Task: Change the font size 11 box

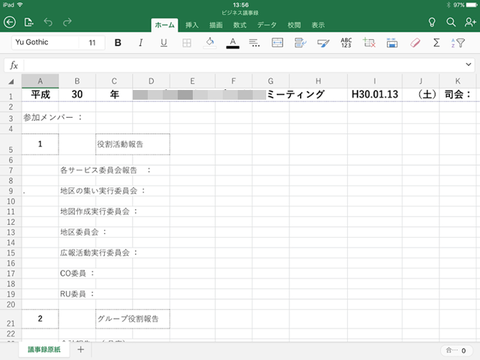Action: tap(92, 42)
